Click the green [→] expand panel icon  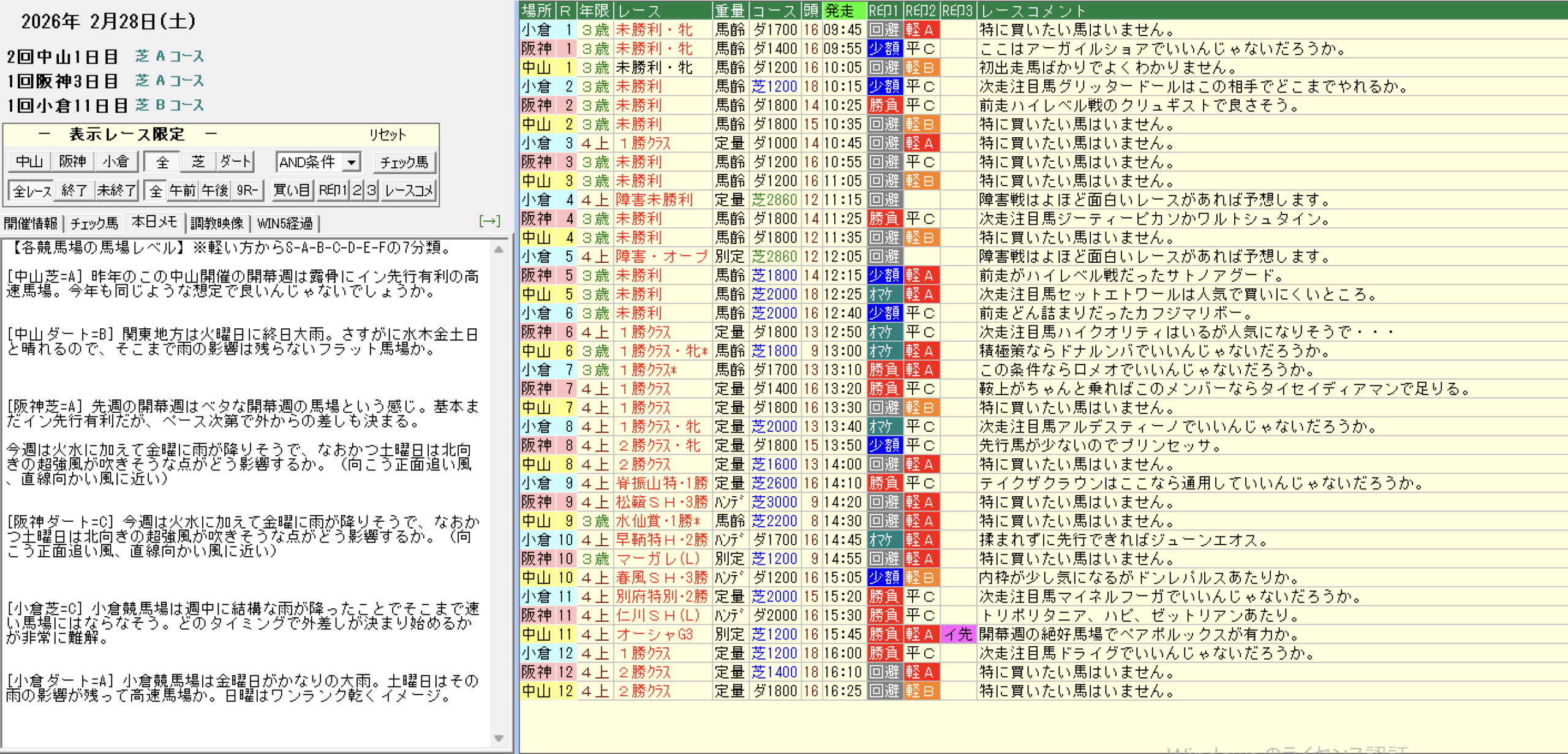[489, 221]
